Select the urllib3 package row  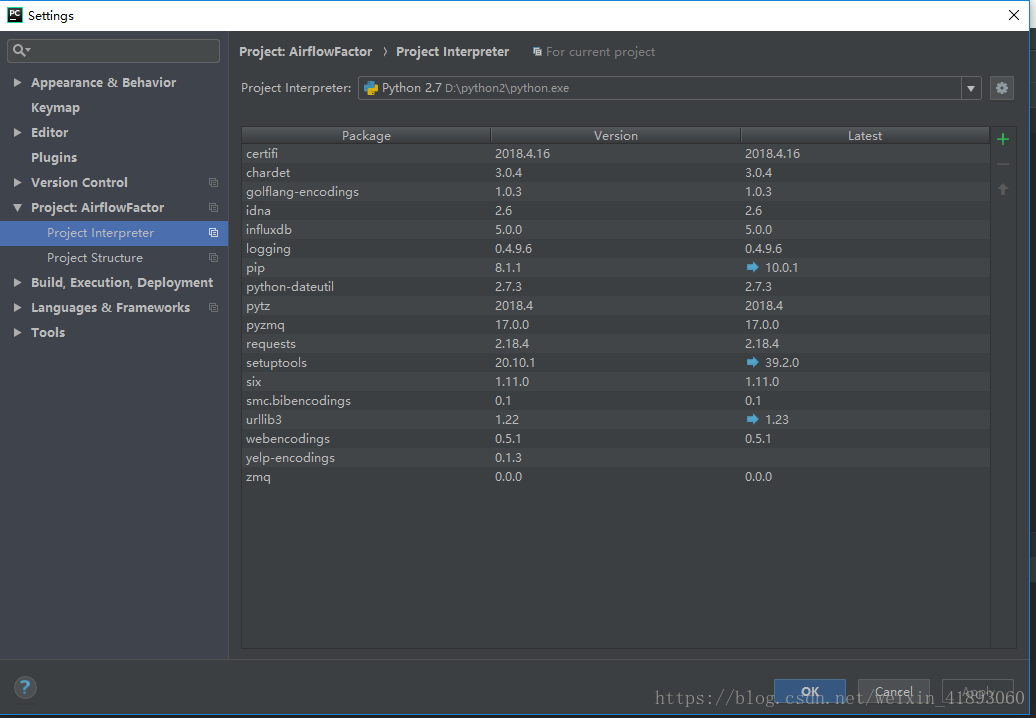click(616, 419)
